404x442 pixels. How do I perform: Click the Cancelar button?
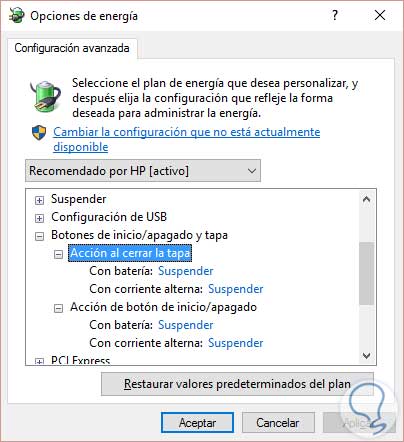278,423
